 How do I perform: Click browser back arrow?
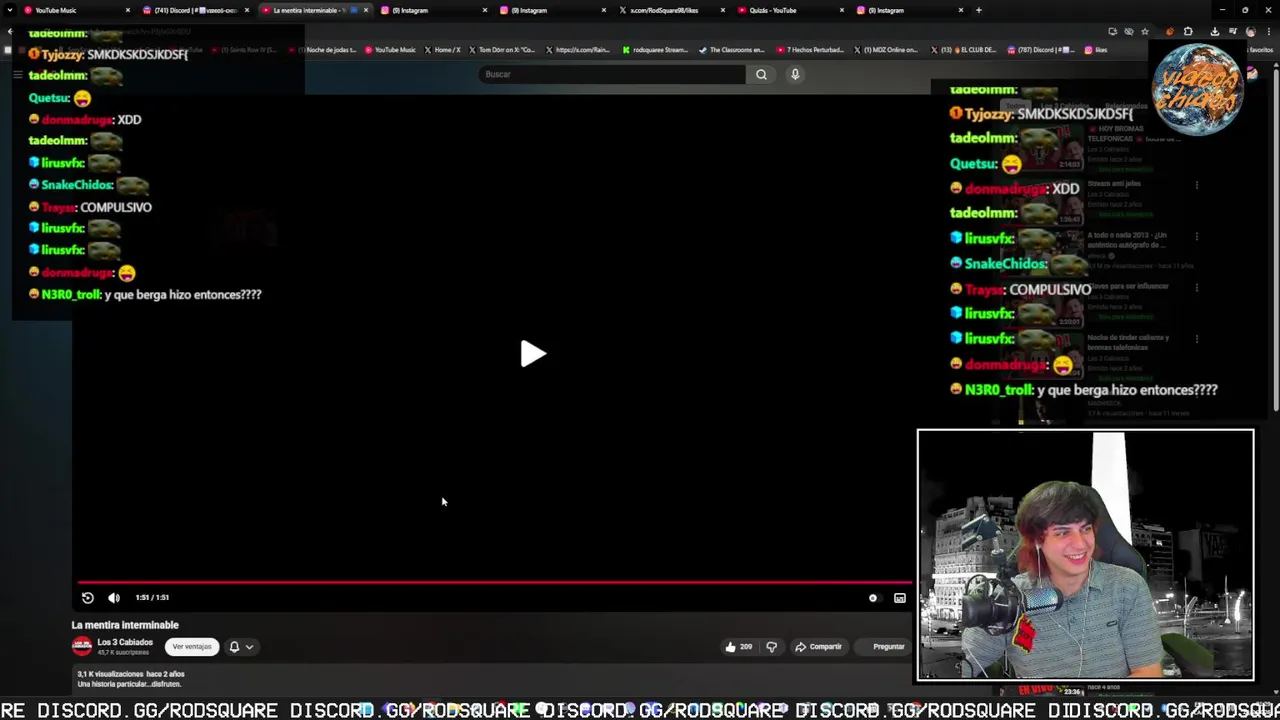(10, 31)
